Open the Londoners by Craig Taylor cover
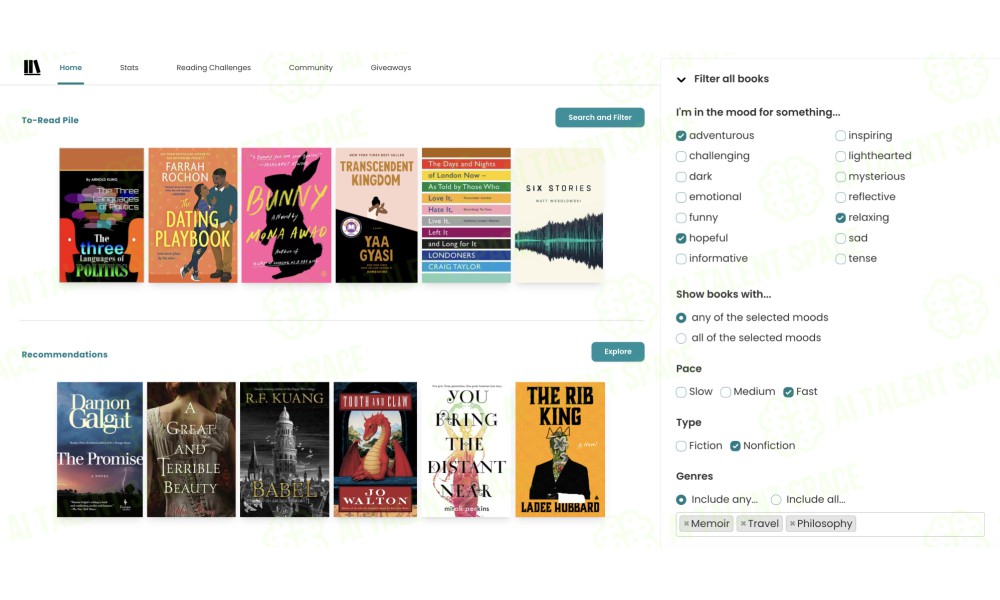This screenshot has height=600, width=1000. (x=466, y=216)
